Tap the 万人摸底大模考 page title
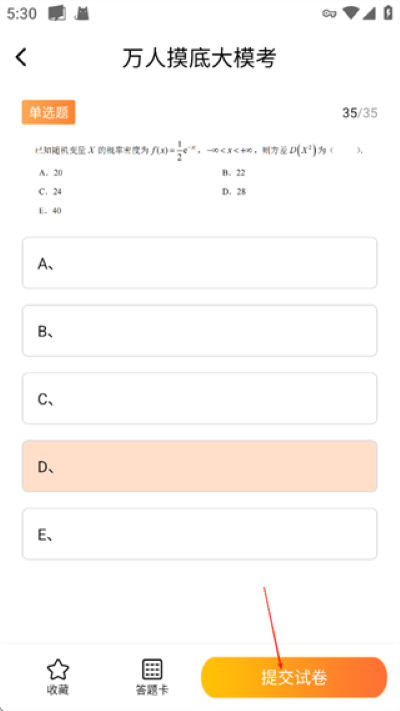Screen dimensions: 400x711 199,58
